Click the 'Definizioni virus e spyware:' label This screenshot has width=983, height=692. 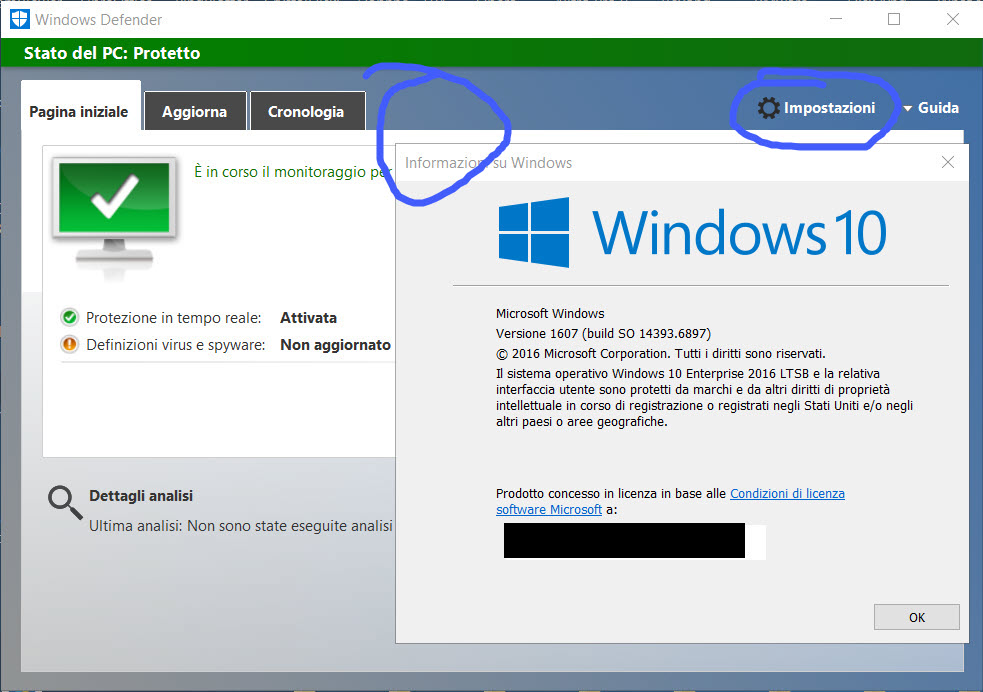pos(176,345)
